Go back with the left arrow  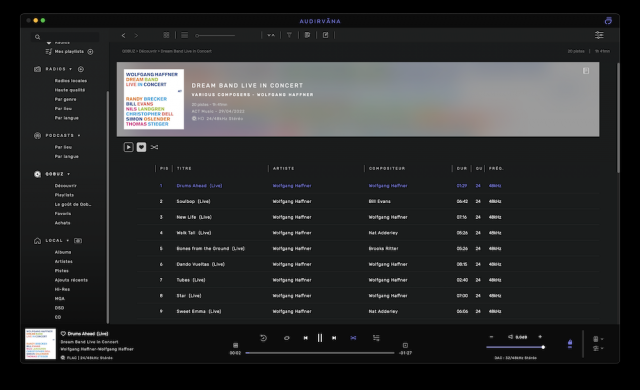pyautogui.click(x=123, y=35)
